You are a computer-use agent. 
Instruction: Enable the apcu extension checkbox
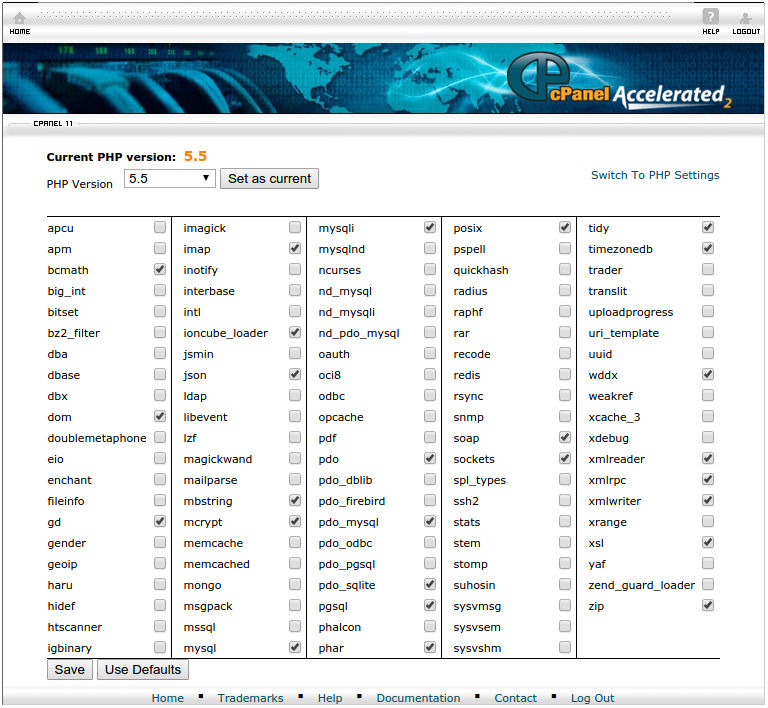pyautogui.click(x=160, y=227)
